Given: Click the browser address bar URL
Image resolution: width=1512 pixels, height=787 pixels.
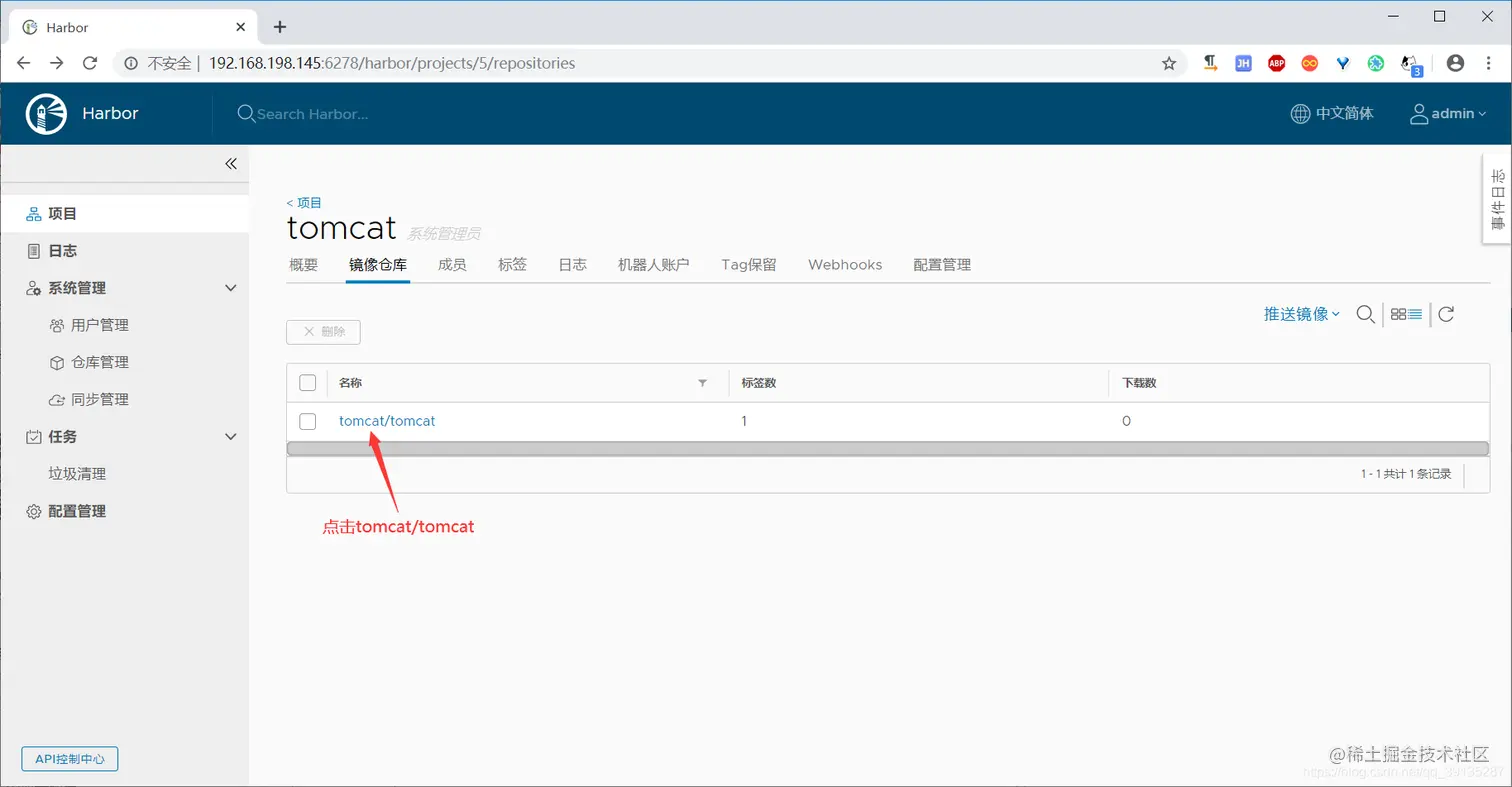Looking at the screenshot, I should click(392, 63).
